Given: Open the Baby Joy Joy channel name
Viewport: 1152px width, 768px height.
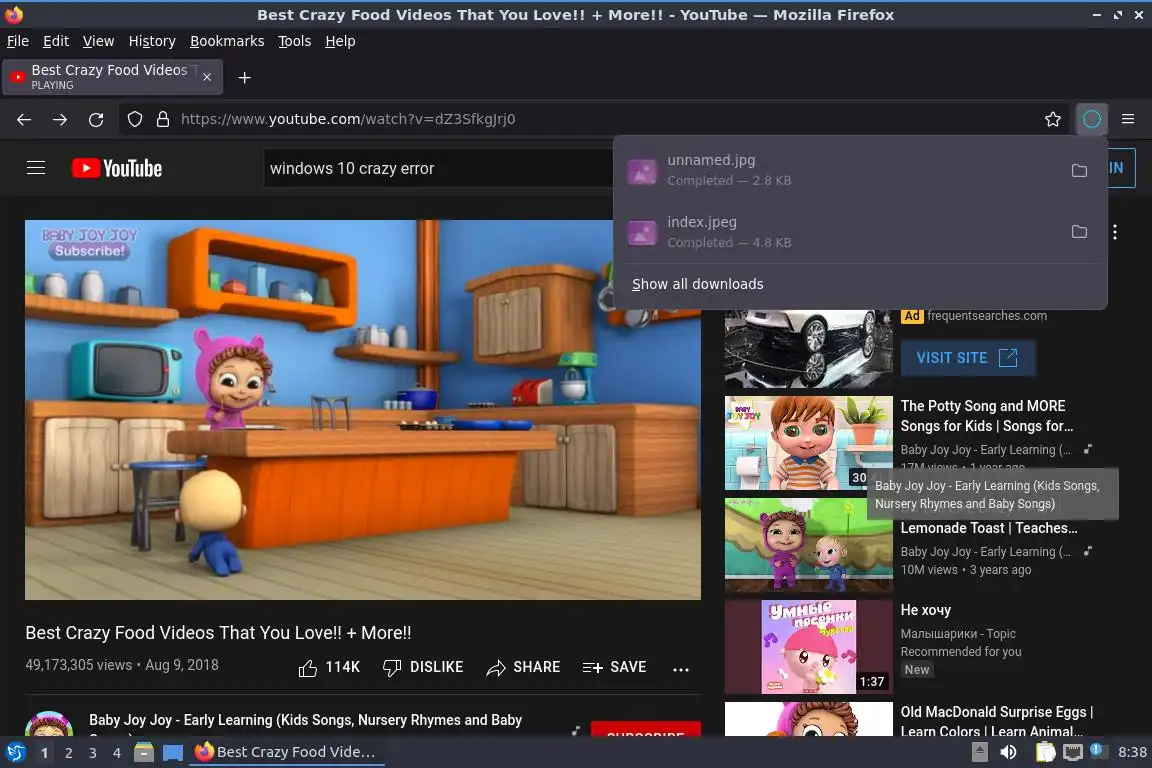Looking at the screenshot, I should [306, 720].
